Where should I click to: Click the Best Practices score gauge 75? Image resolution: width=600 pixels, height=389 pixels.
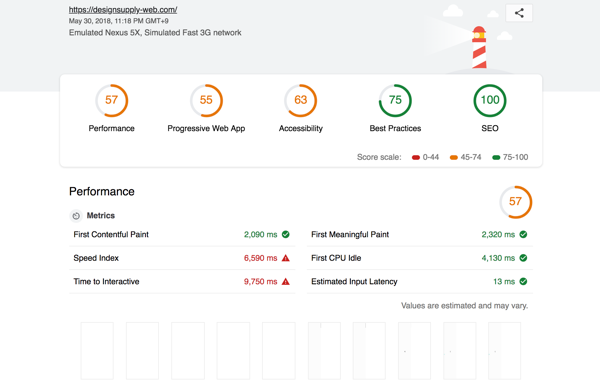click(x=395, y=100)
